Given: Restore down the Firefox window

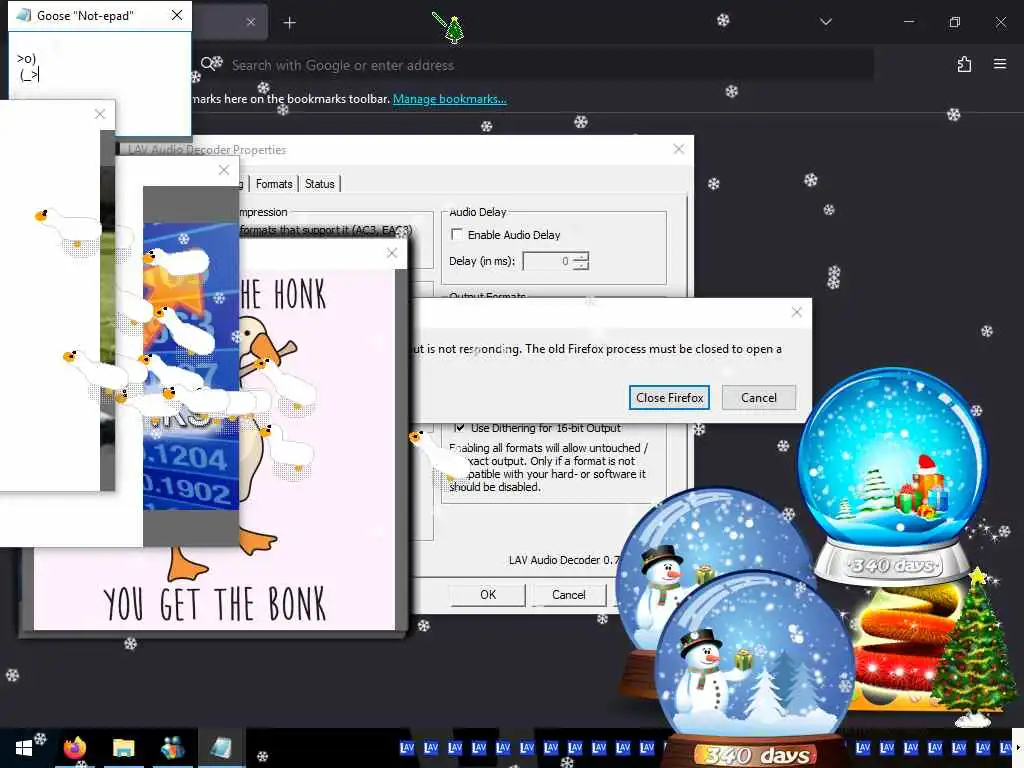Looking at the screenshot, I should pyautogui.click(x=955, y=22).
